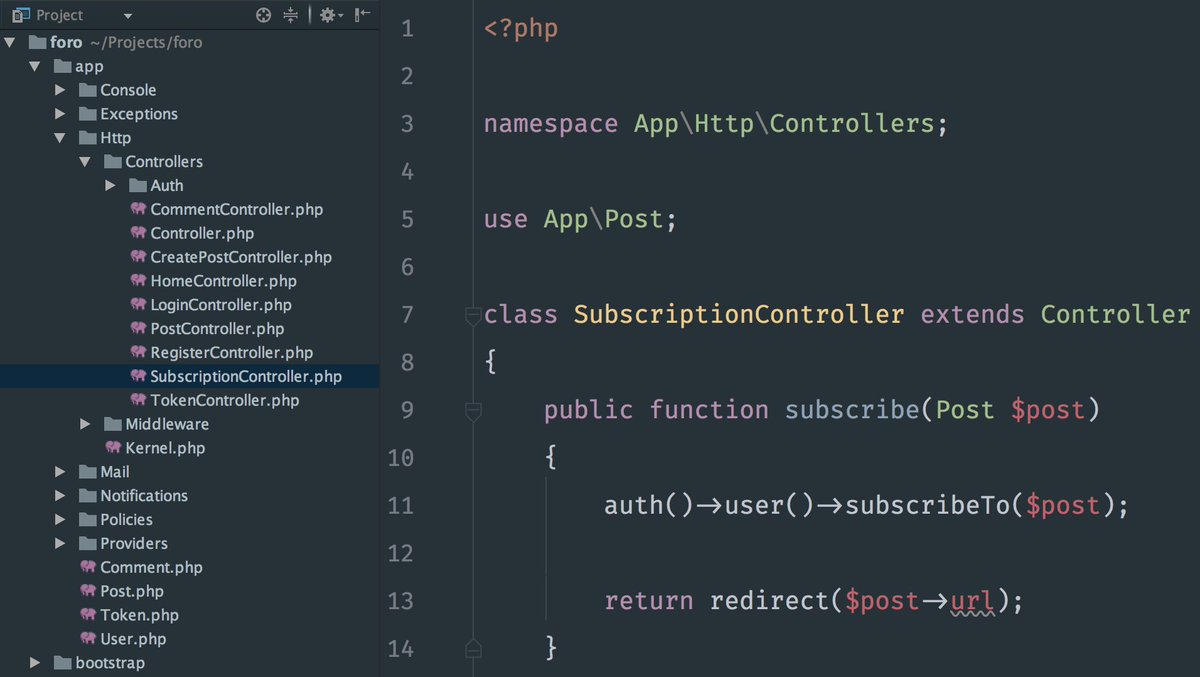Click the Token.php file icon
This screenshot has height=677, width=1200.
(88, 615)
